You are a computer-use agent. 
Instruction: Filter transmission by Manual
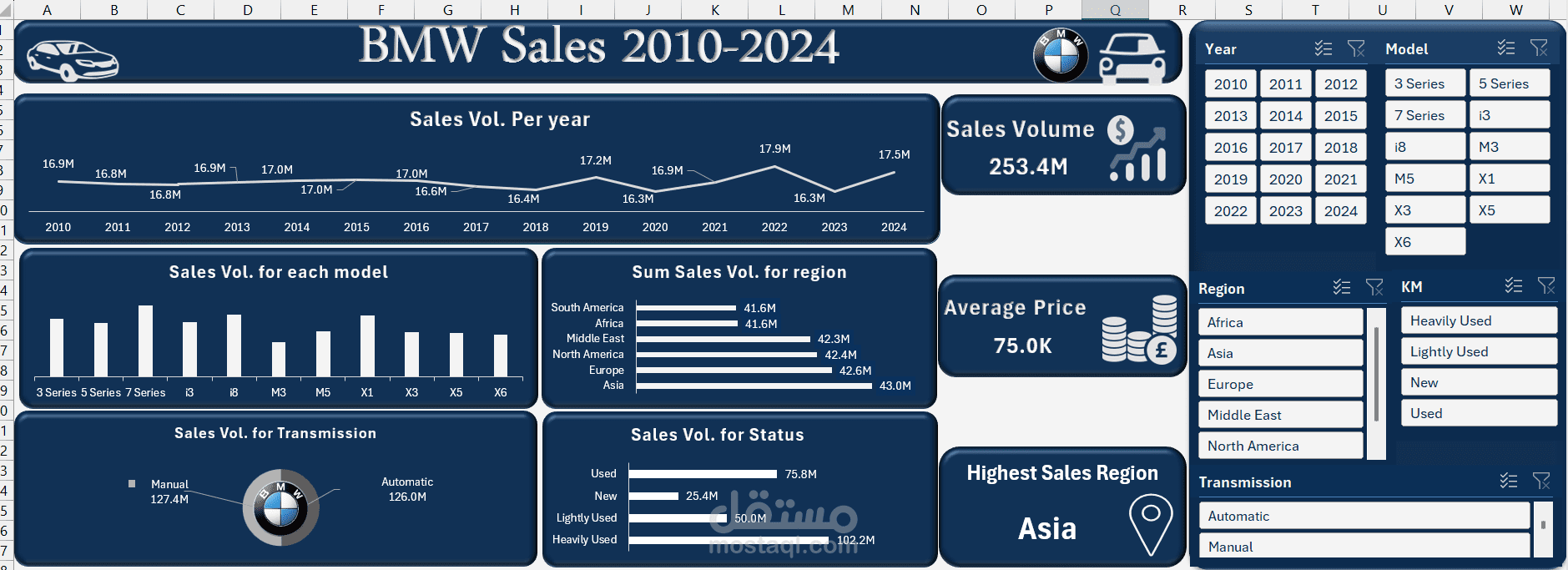pos(1364,547)
